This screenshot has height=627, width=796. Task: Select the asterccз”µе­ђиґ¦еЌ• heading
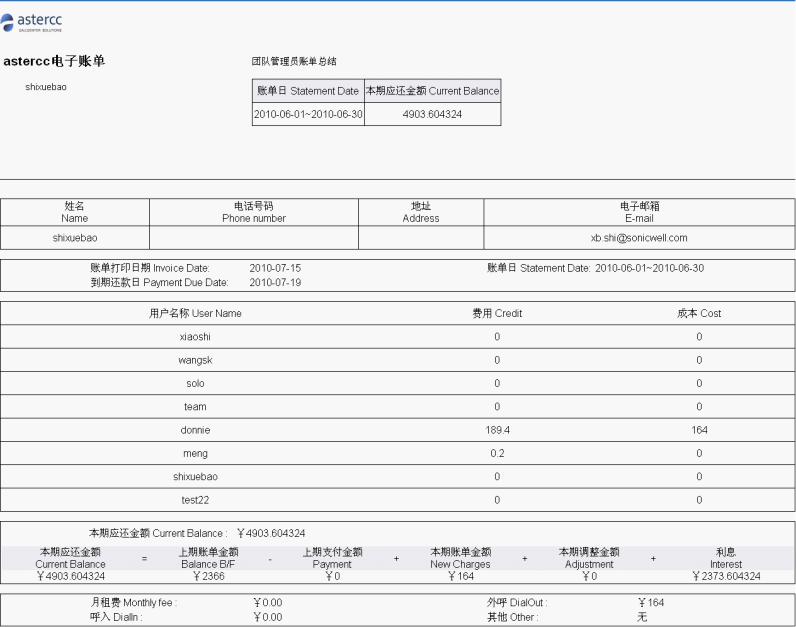click(54, 61)
